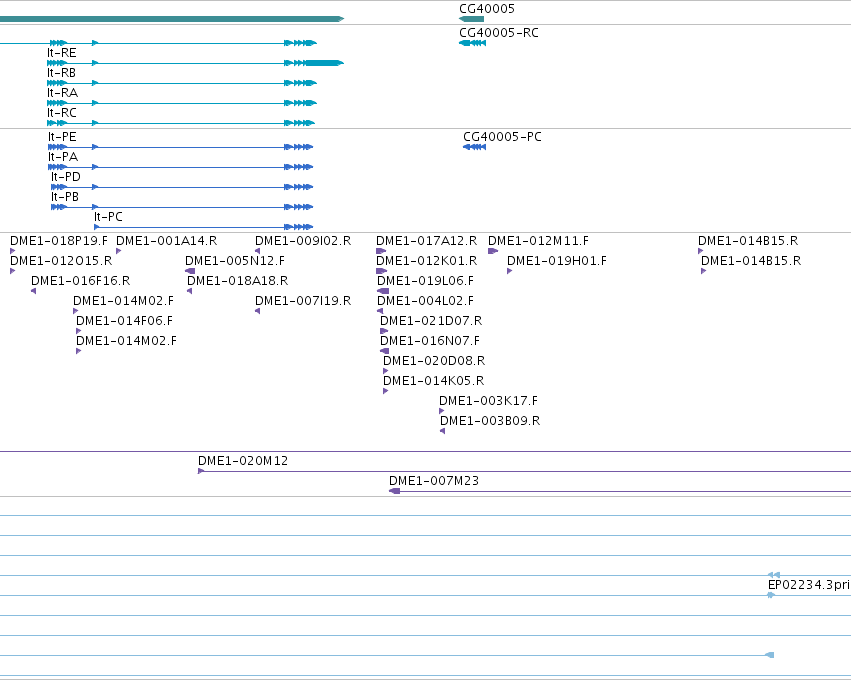Open the DME1-012K01.R label
Viewport: 851px width, 680px height.
coord(426,261)
